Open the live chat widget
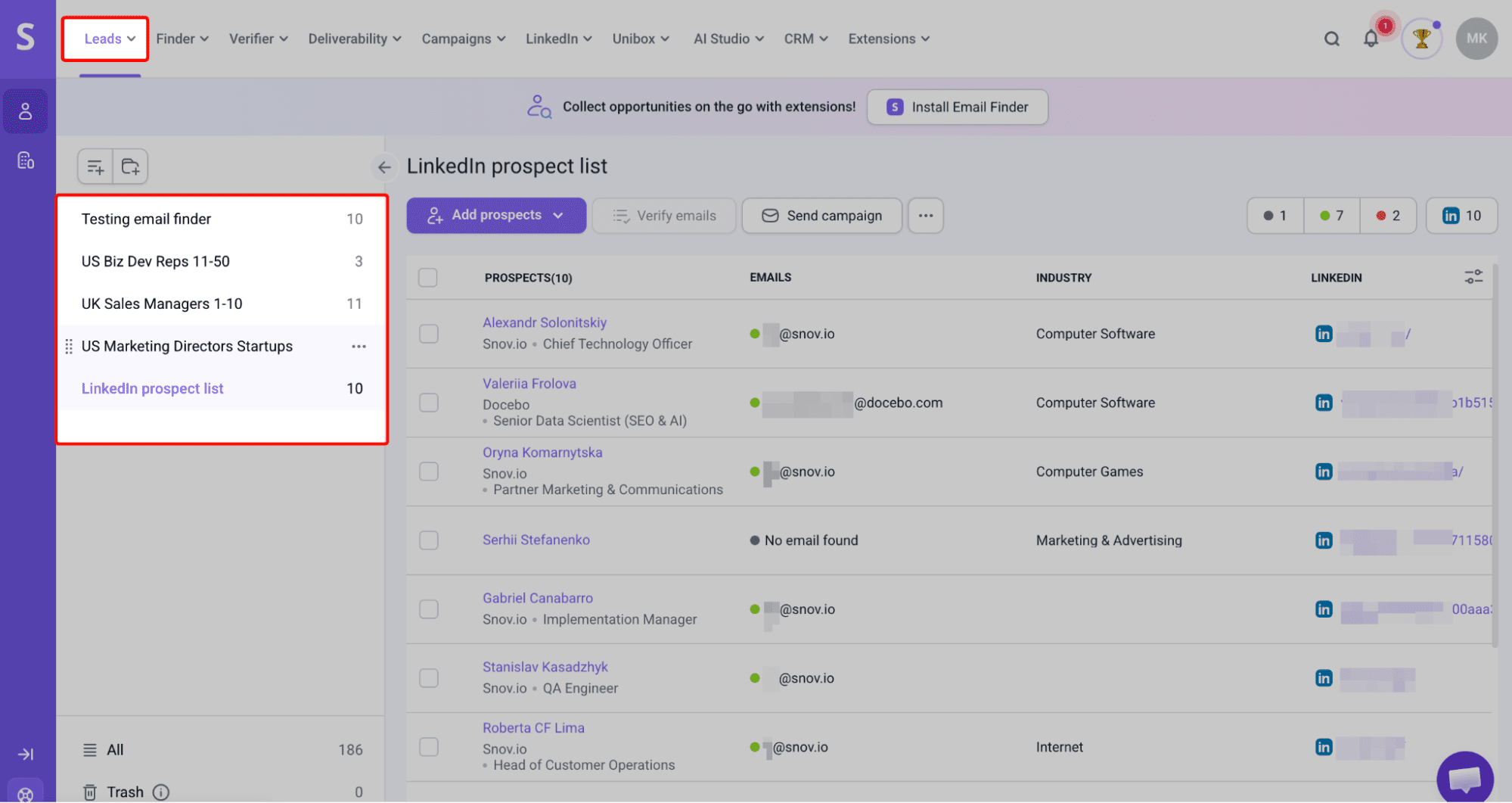The image size is (1512, 803). 1464,777
